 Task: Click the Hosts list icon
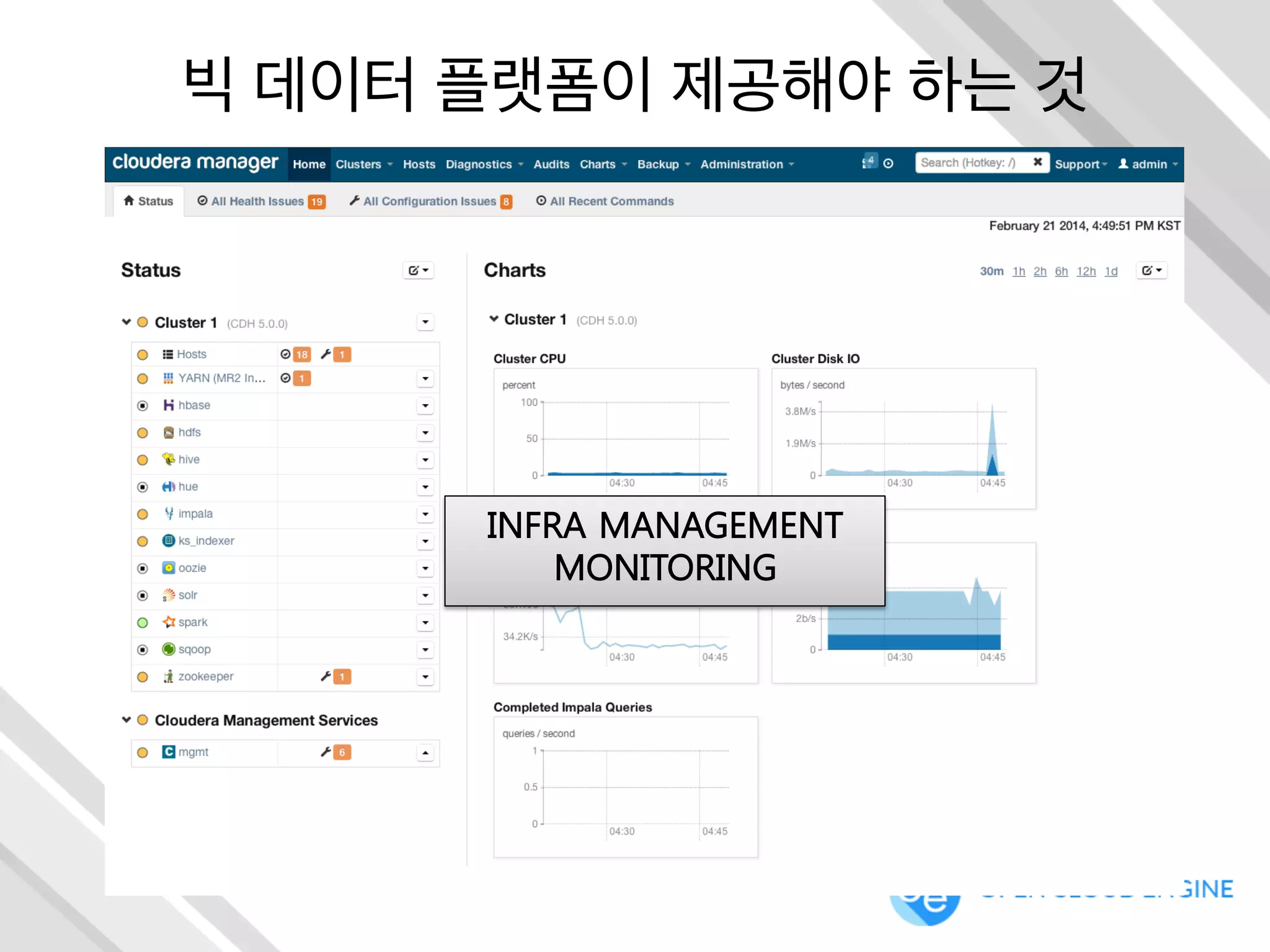point(167,355)
